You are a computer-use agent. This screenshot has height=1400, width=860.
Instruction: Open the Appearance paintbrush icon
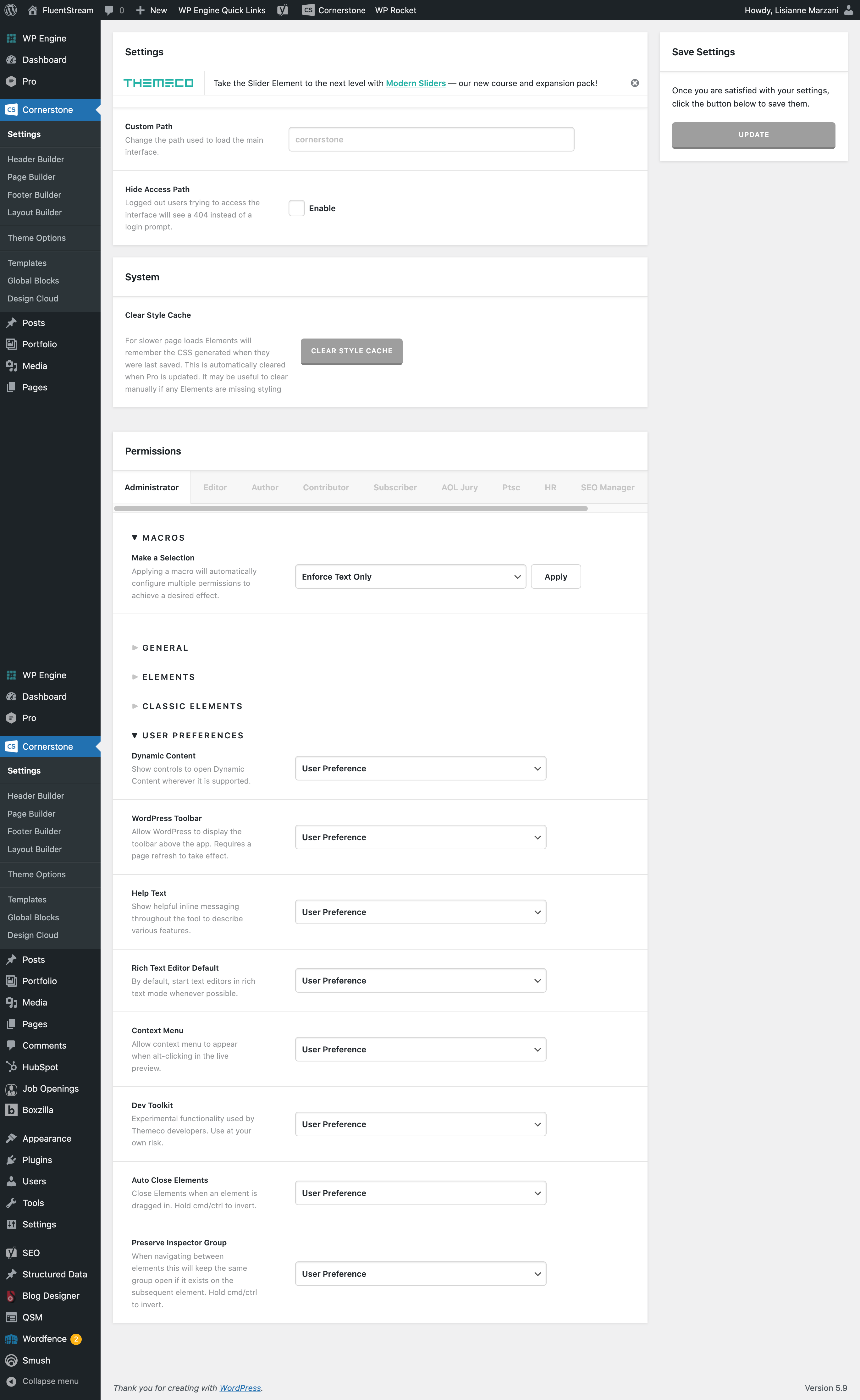(11, 1138)
